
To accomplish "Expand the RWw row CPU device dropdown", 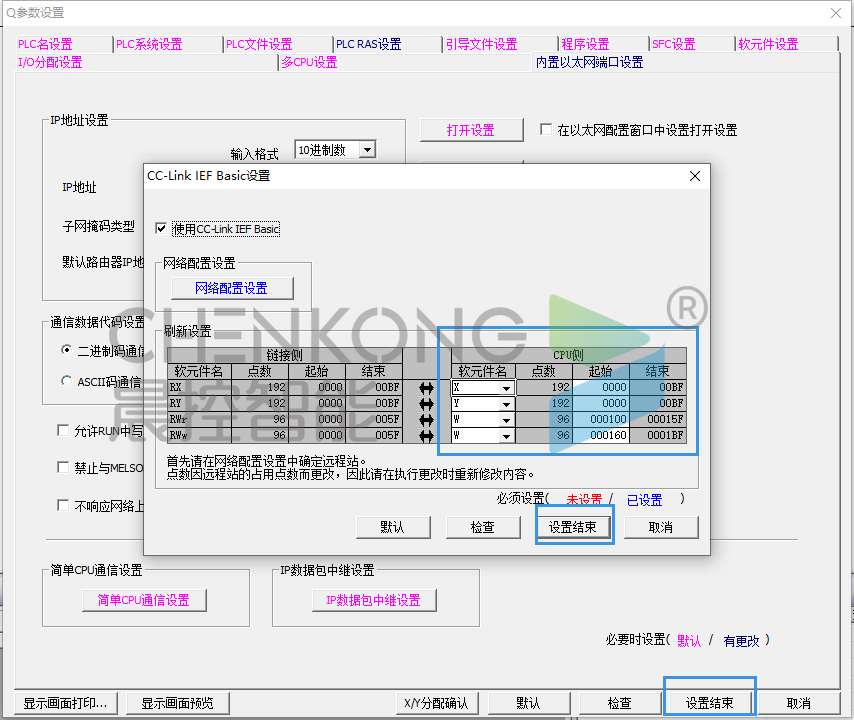I will (x=507, y=436).
